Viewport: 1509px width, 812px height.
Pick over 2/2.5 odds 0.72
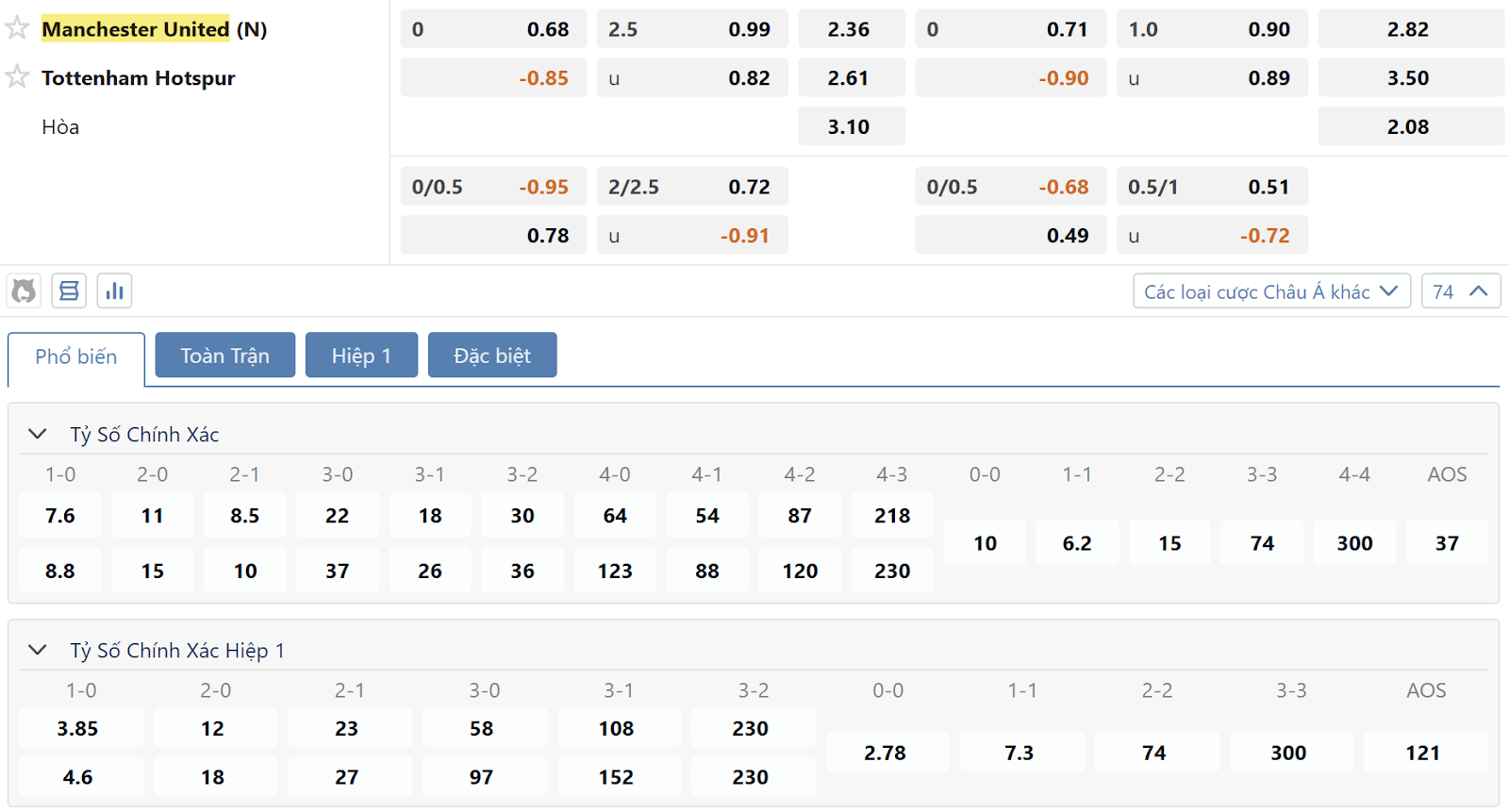(692, 187)
